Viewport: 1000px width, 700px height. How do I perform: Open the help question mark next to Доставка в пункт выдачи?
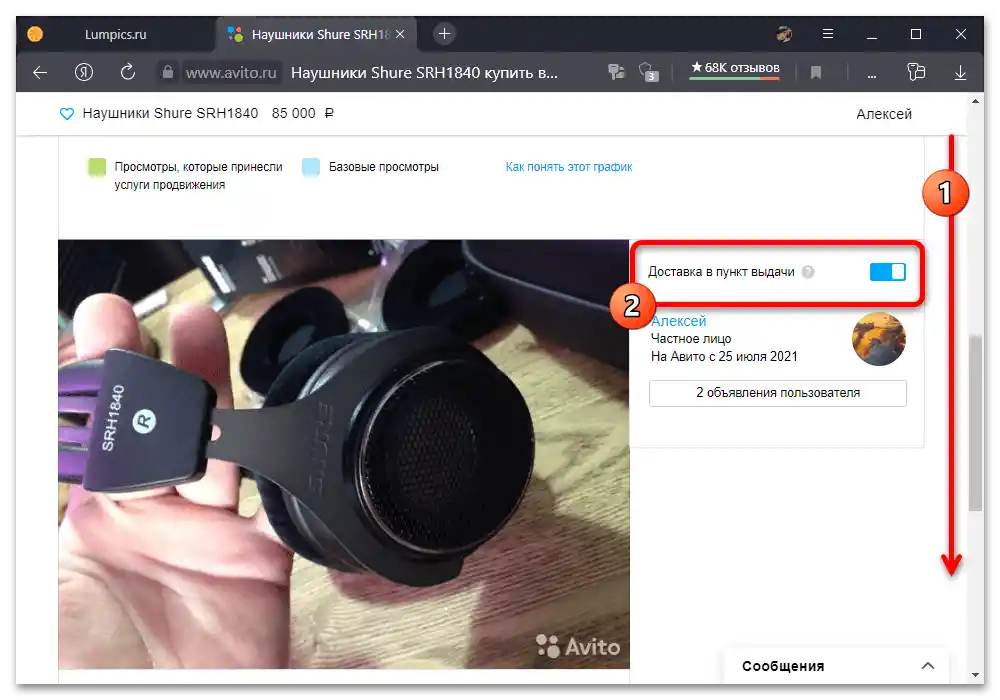808,272
